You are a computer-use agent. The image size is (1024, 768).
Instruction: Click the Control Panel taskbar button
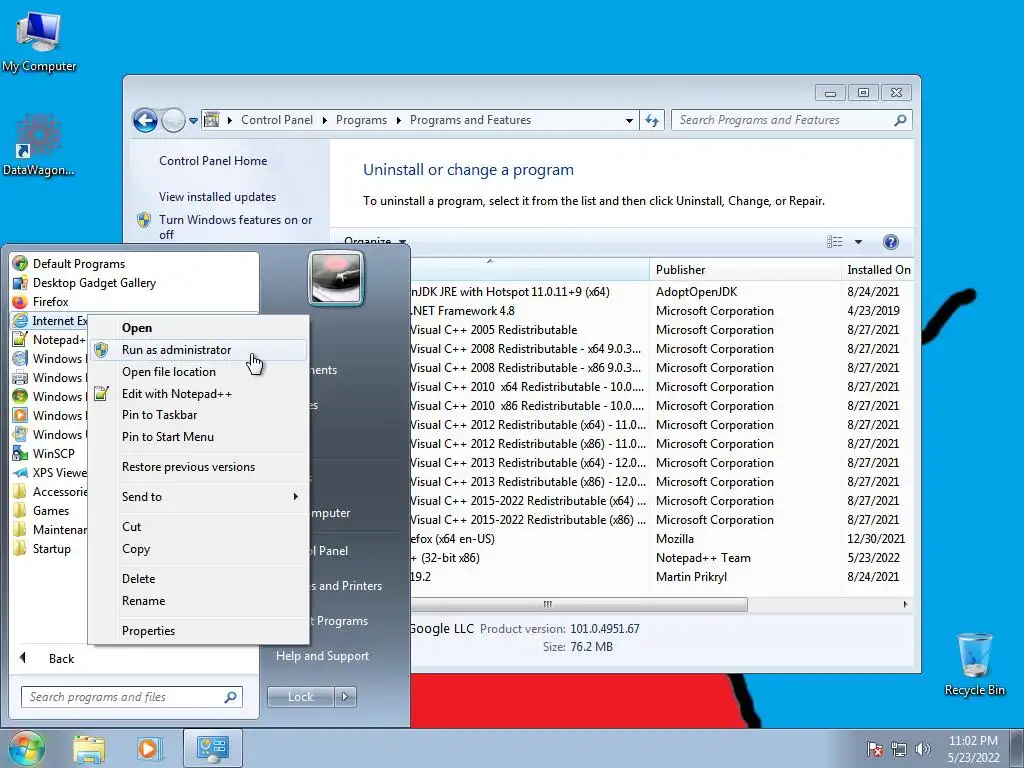coord(213,748)
